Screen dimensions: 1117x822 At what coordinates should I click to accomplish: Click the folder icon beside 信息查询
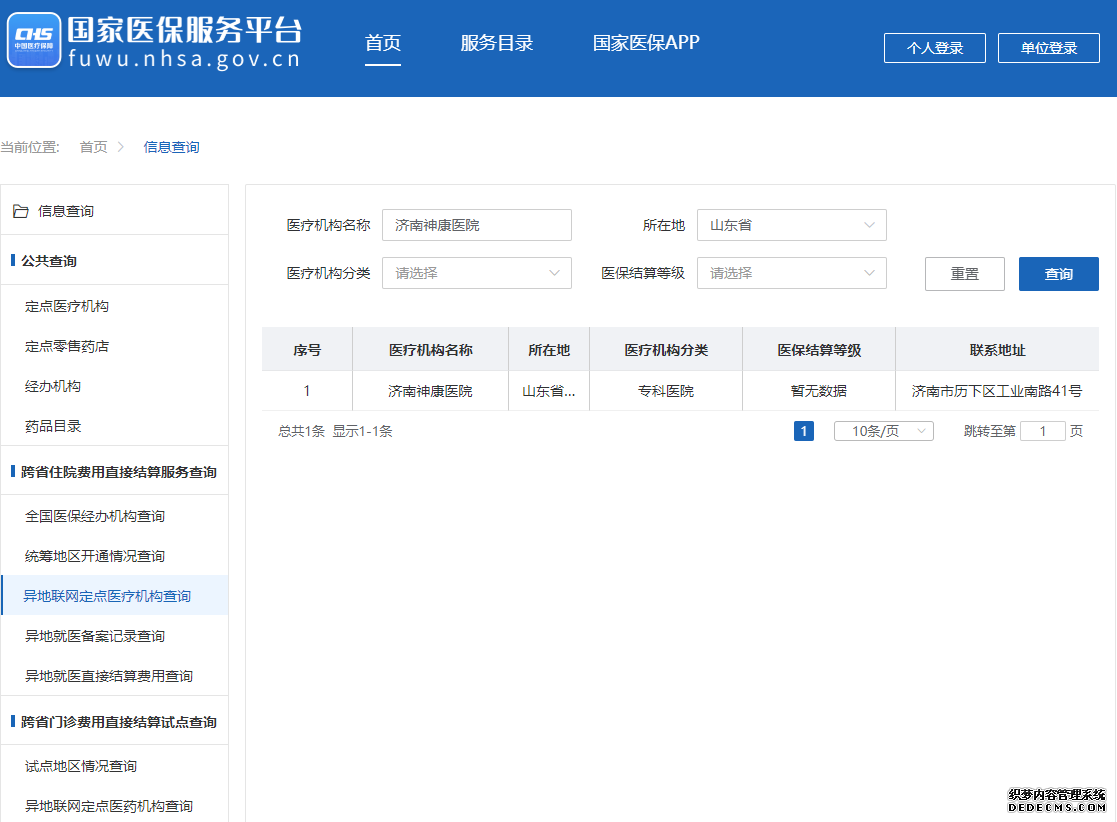(21, 211)
